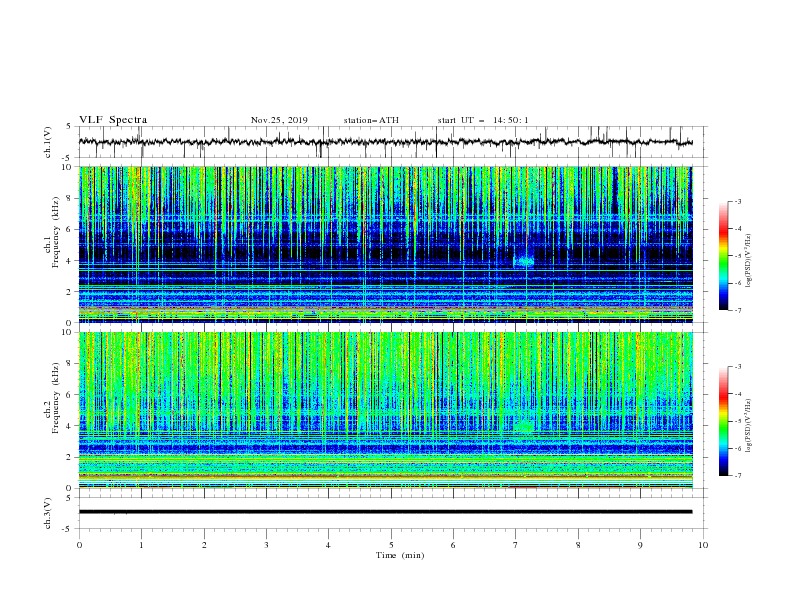Click the time axis tick label "5"
This screenshot has height=612, width=792.
(391, 545)
